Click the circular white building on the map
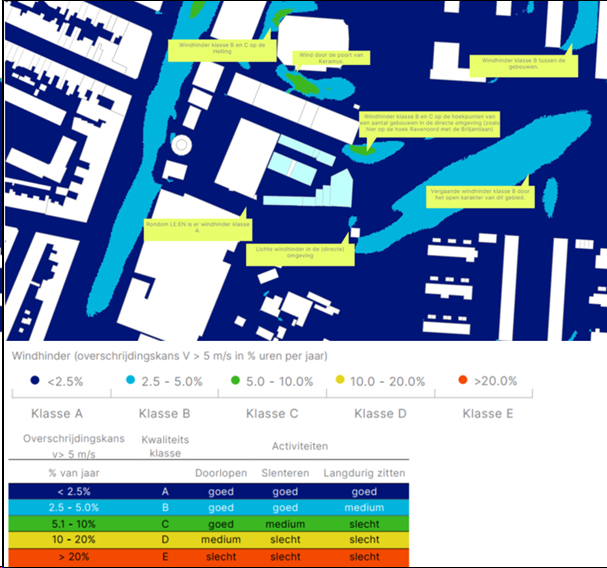The image size is (607, 568). [181, 145]
